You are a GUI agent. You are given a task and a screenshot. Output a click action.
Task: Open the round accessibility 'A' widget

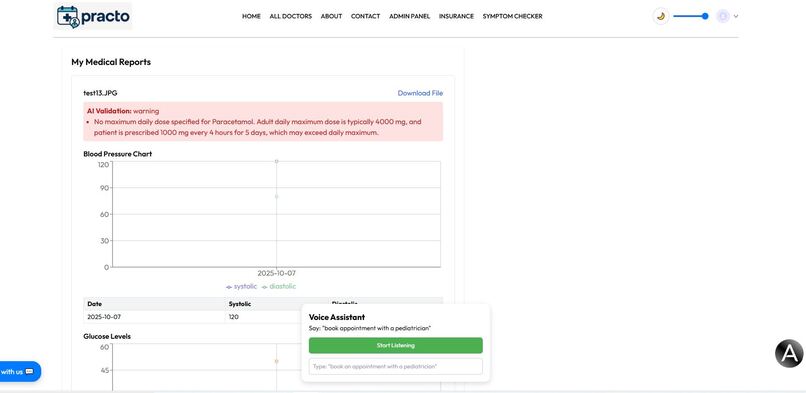tap(789, 353)
